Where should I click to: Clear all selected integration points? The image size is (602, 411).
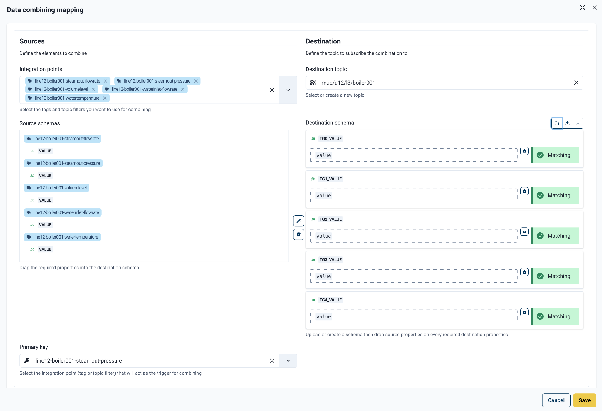pos(272,89)
